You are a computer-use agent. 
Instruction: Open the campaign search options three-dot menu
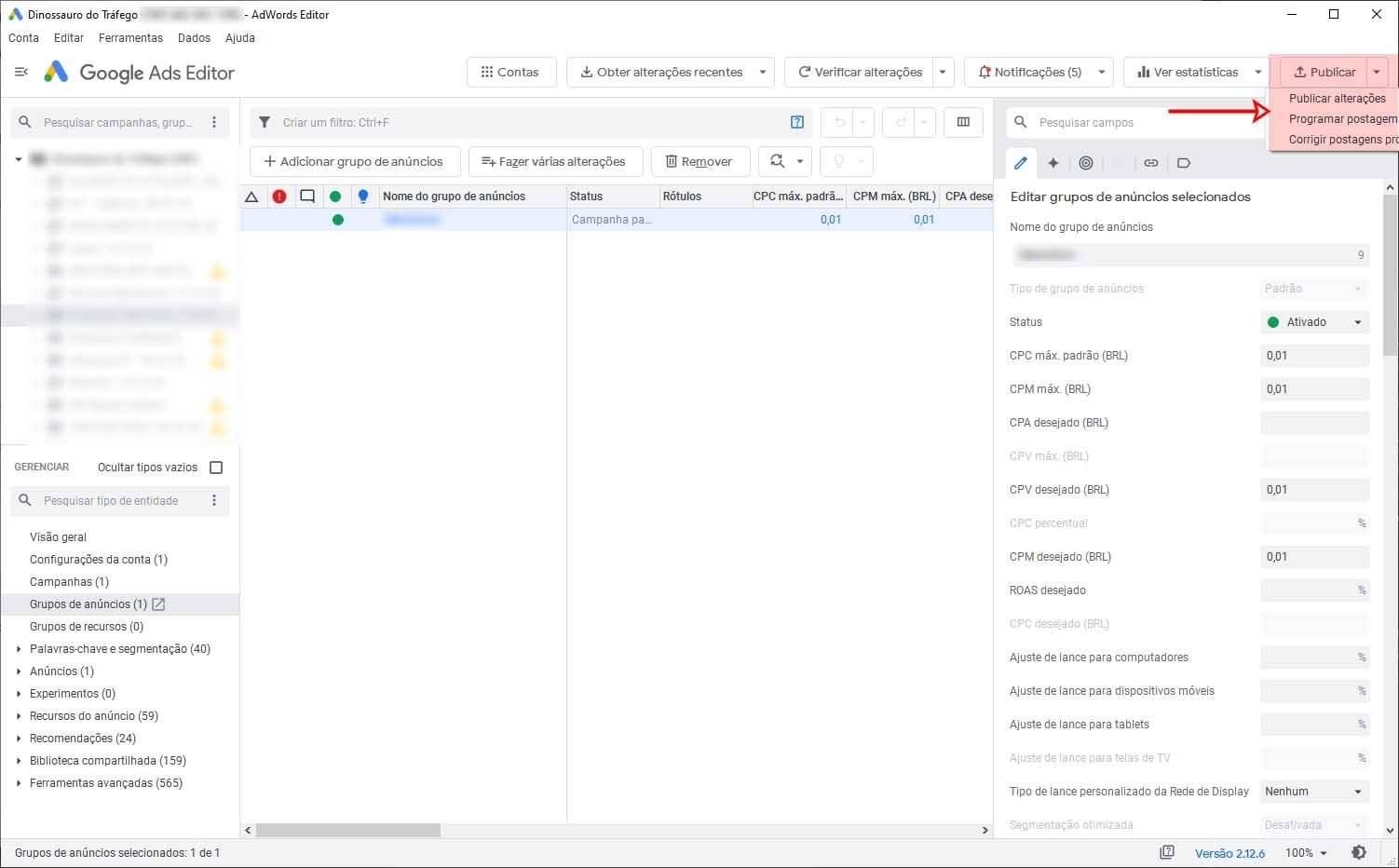214,122
